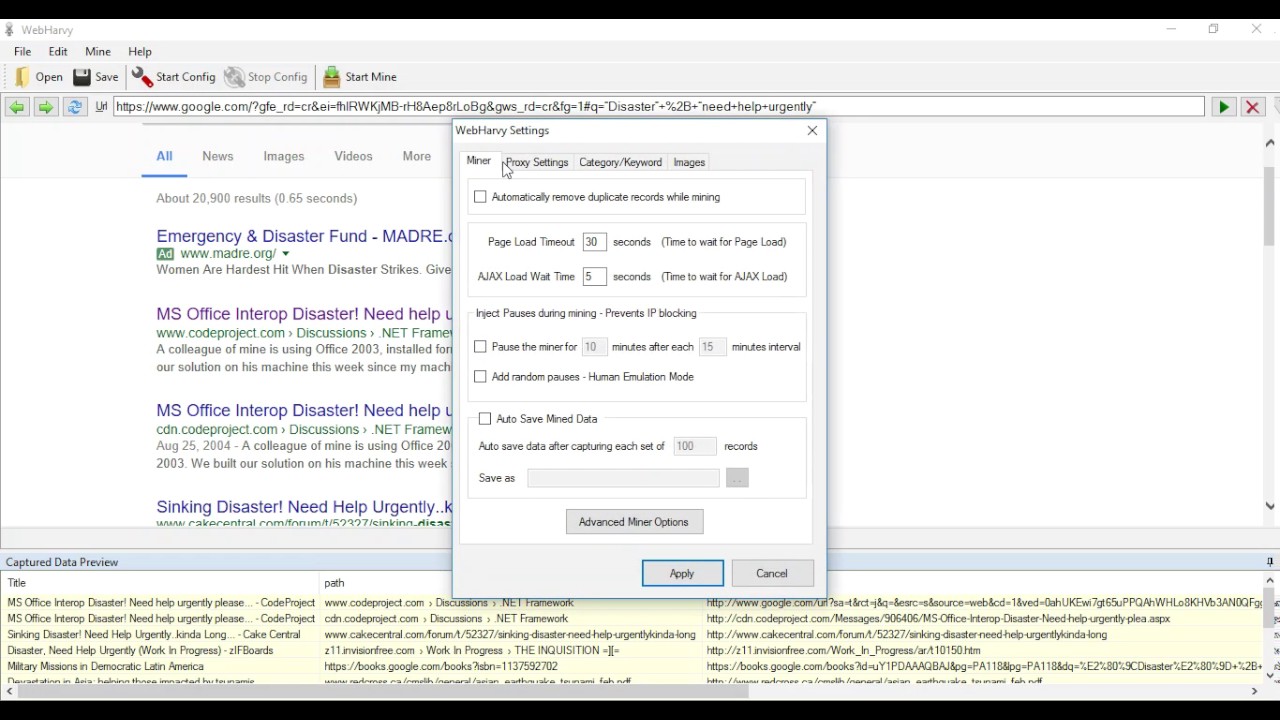Open Videos tab in Google results
The image size is (1280, 720).
click(353, 156)
